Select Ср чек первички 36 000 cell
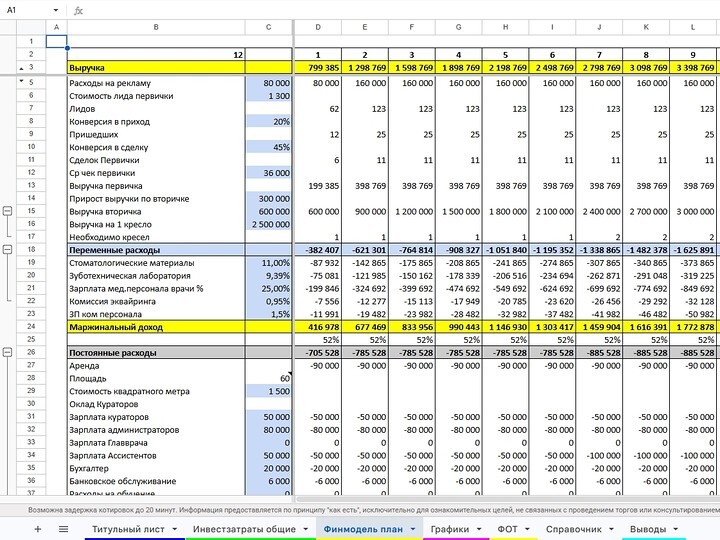The image size is (720, 540). pyautogui.click(x=269, y=173)
